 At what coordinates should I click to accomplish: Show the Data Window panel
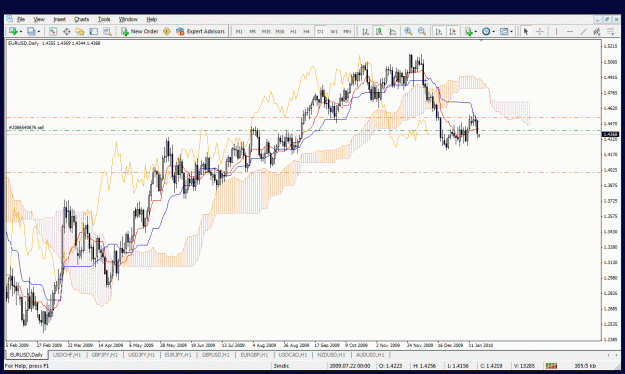click(x=67, y=31)
